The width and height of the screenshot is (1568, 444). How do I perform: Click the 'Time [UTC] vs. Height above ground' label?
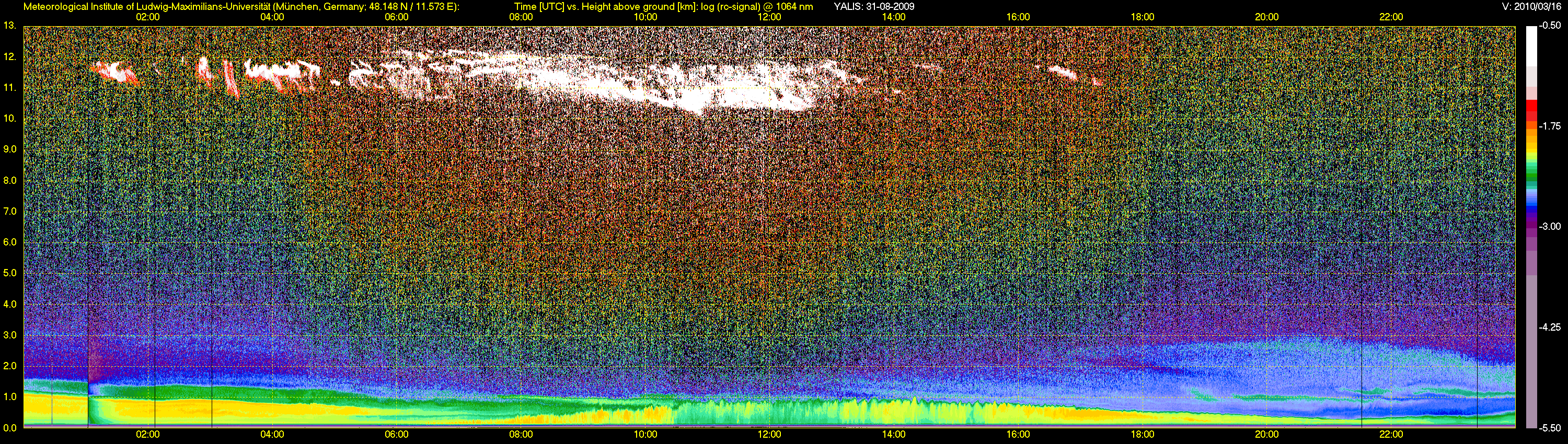point(663,6)
